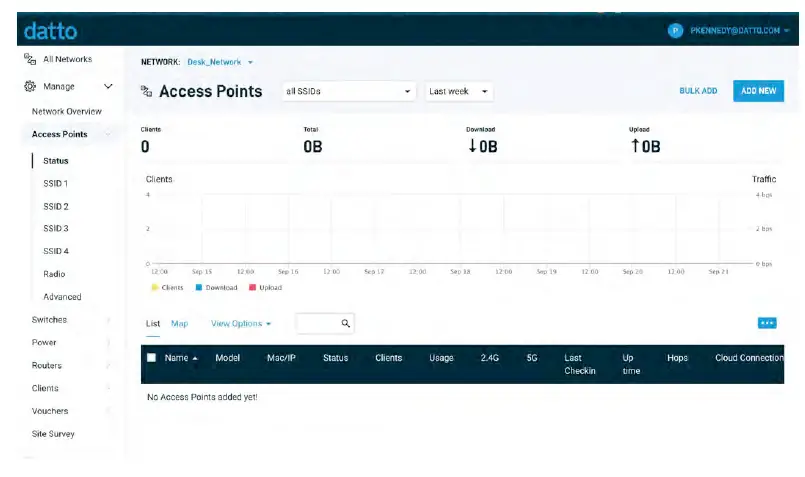Sort by Name ascending arrow
This screenshot has width=805, height=477.
[x=195, y=358]
